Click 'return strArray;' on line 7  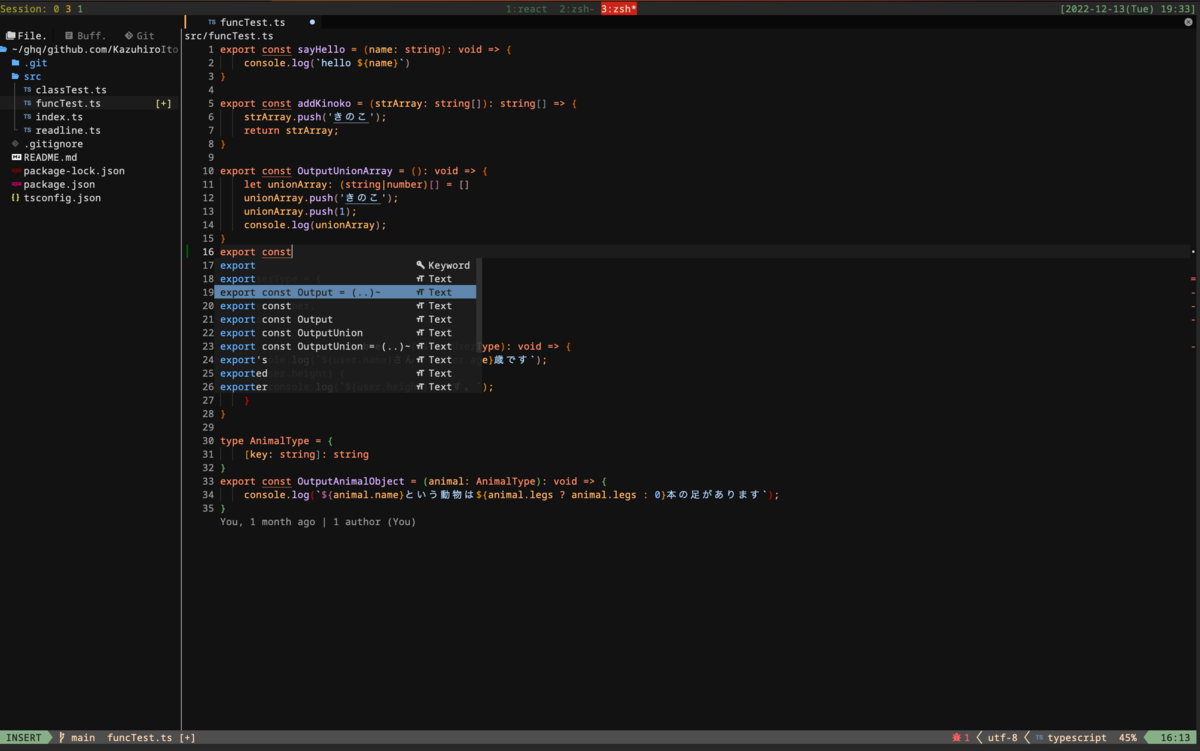click(x=291, y=130)
